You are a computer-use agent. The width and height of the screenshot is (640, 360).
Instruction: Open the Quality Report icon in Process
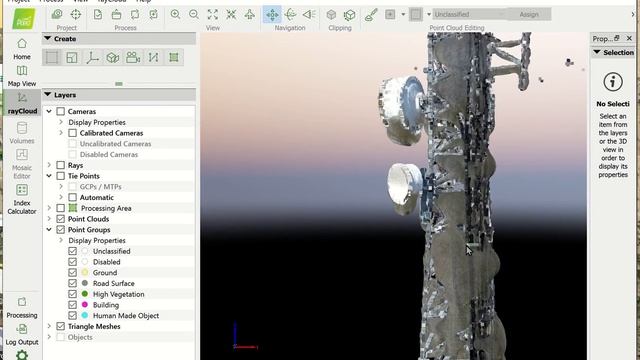pos(98,14)
